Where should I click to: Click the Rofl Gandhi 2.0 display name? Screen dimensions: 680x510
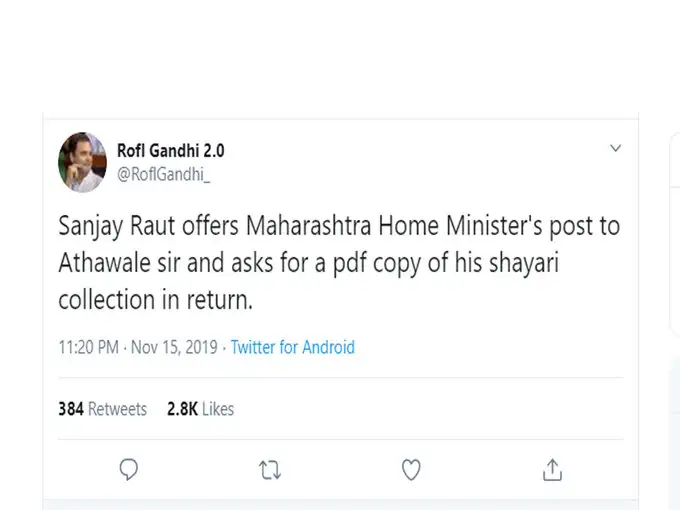[x=172, y=151]
